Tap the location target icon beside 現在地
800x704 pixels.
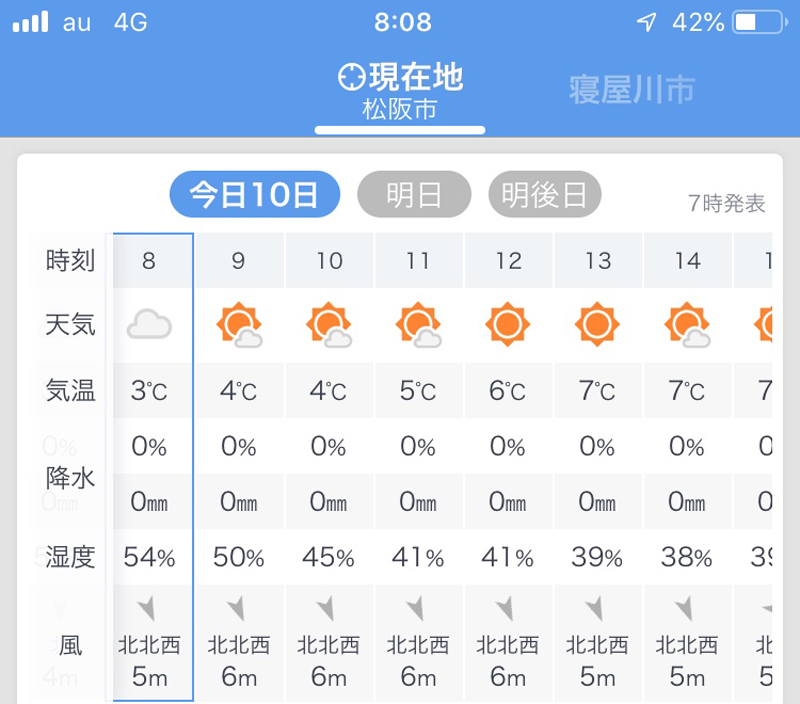click(x=352, y=77)
